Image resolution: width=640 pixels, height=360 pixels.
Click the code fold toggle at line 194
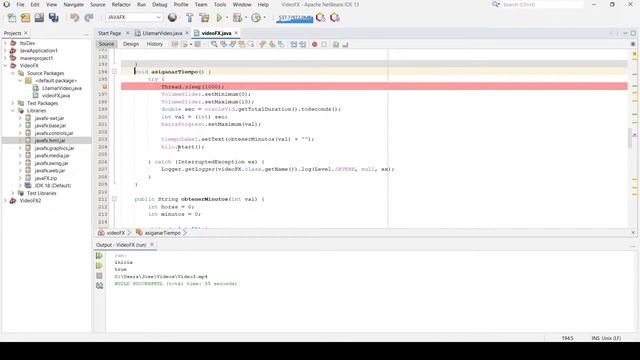114,71
